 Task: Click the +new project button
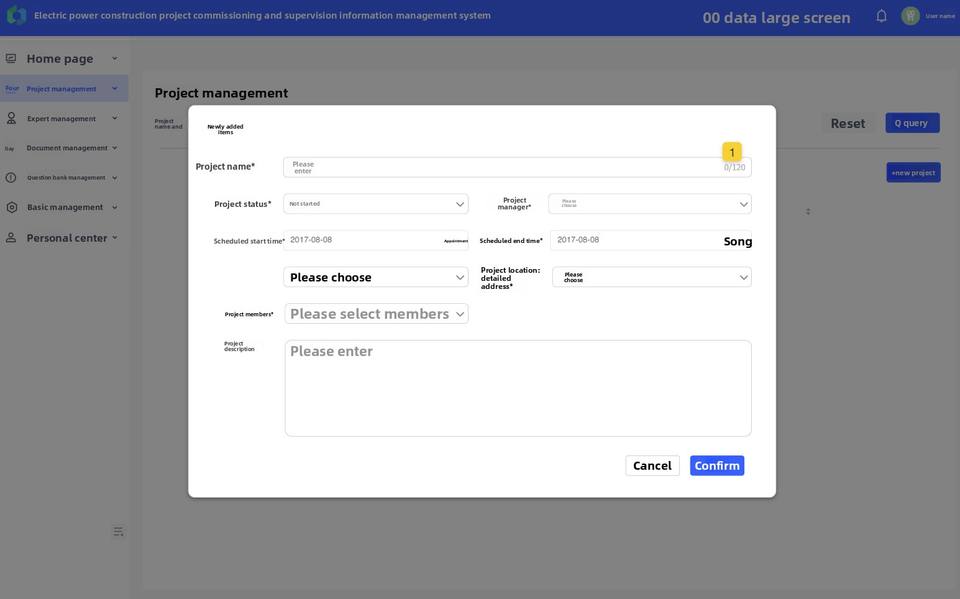coord(913,173)
